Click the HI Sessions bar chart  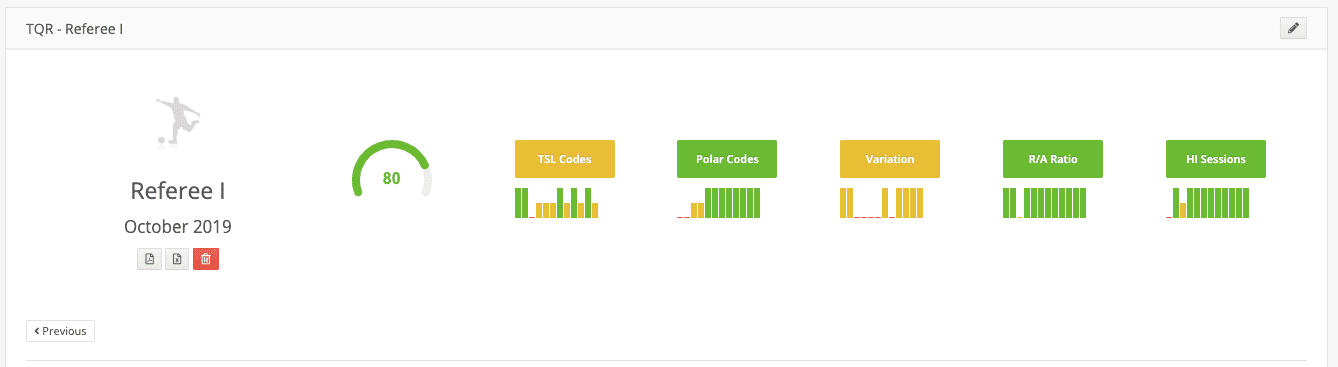point(1208,203)
